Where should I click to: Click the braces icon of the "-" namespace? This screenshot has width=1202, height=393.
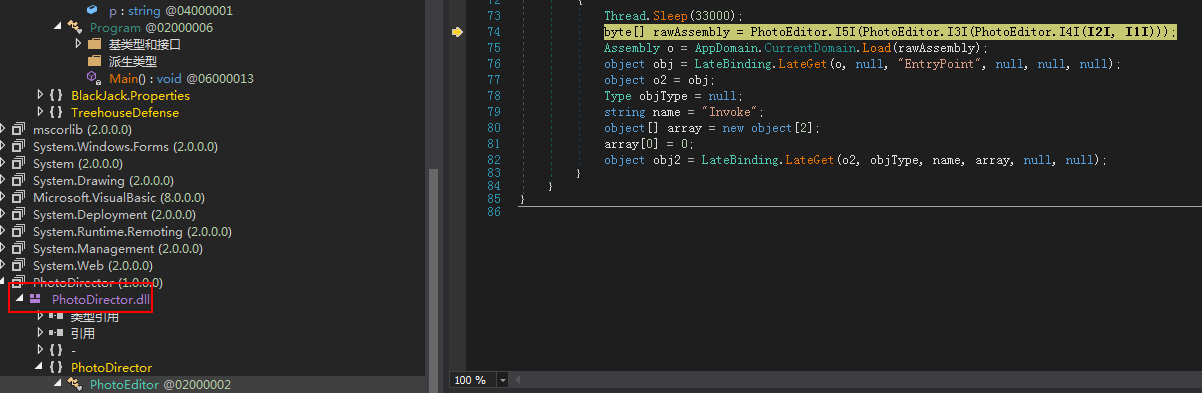[56, 350]
